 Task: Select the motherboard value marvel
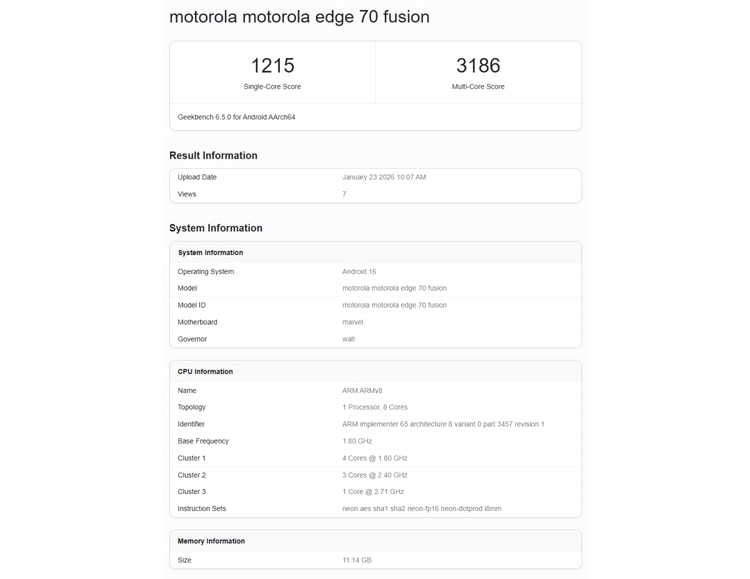tap(353, 322)
